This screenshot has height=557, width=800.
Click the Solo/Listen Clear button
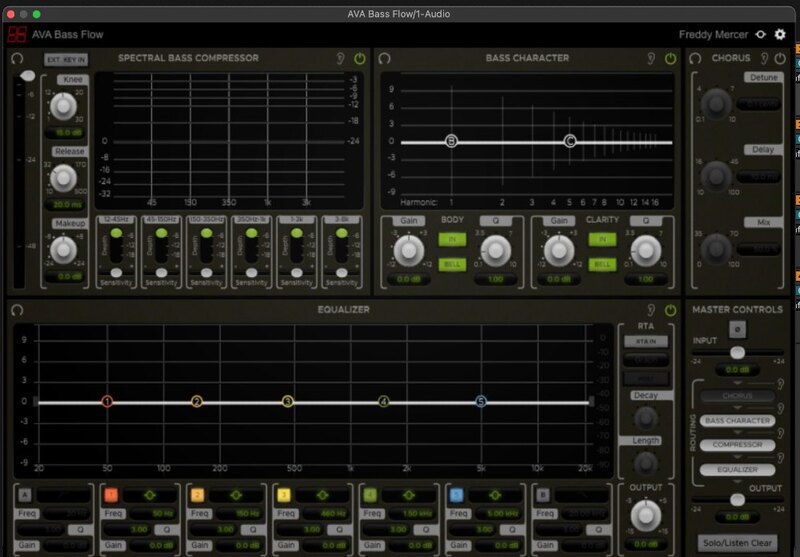(737, 543)
